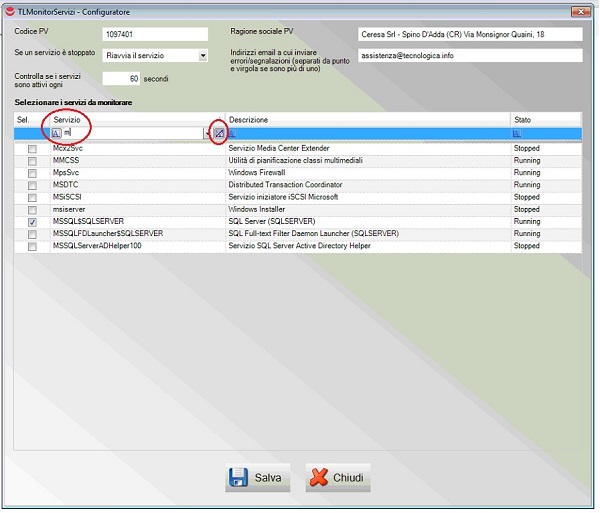This screenshot has height=513, width=600.
Task: Click the Servizio column filter operator icon
Action: pos(57,133)
